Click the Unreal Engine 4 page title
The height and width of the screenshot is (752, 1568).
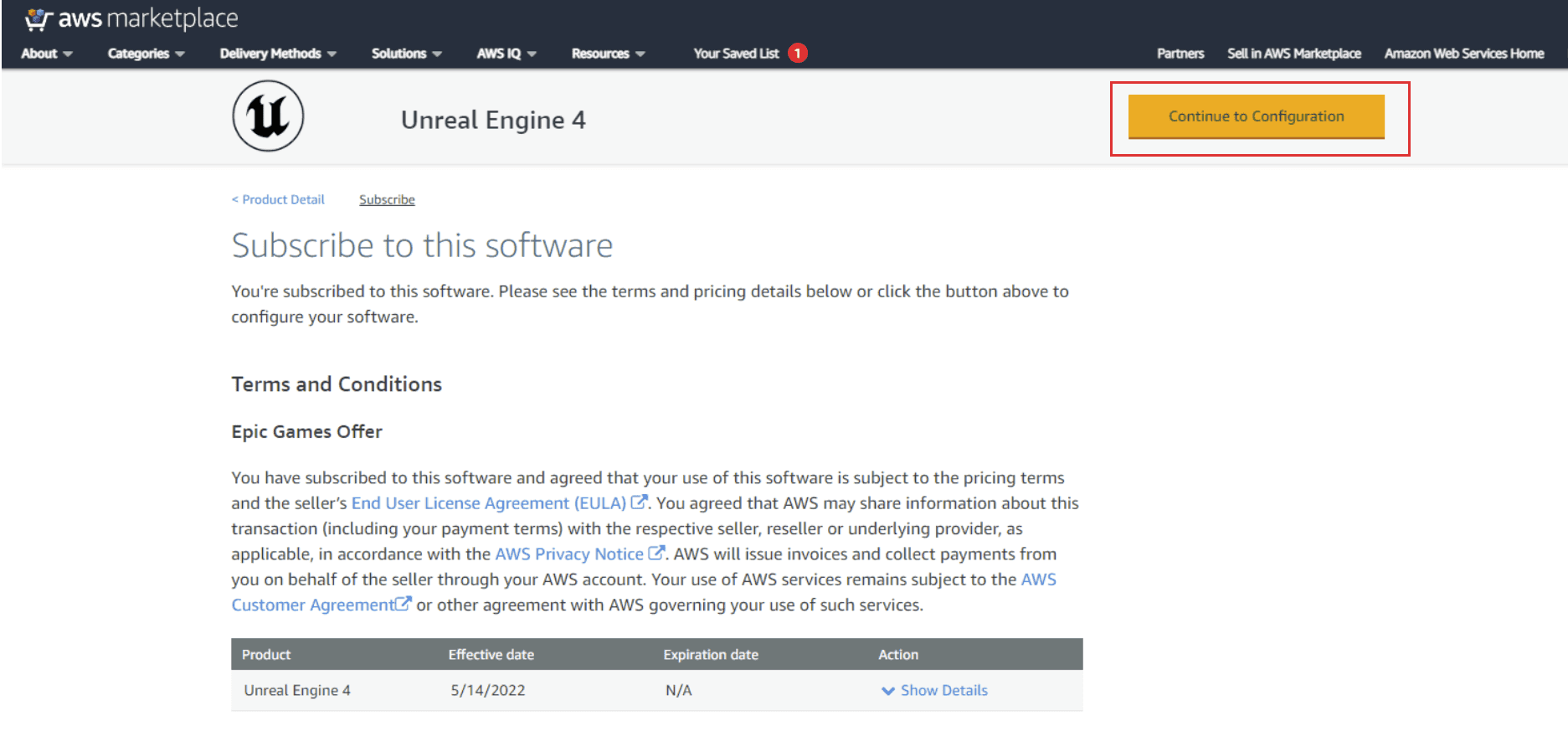coord(493,120)
